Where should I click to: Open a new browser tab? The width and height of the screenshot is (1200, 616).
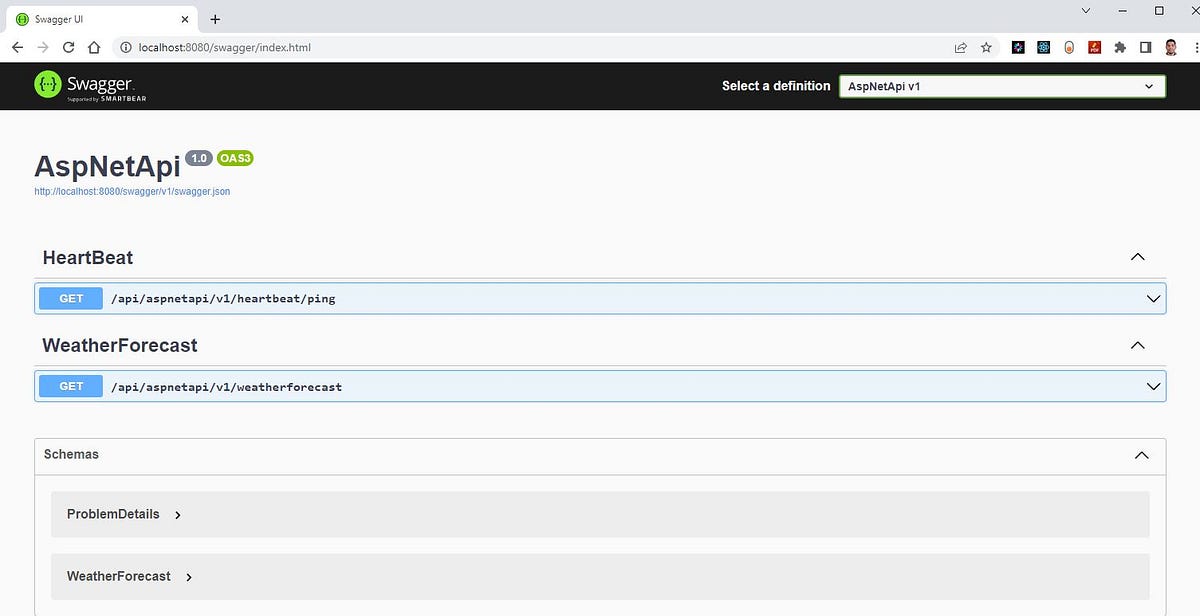[x=215, y=18]
